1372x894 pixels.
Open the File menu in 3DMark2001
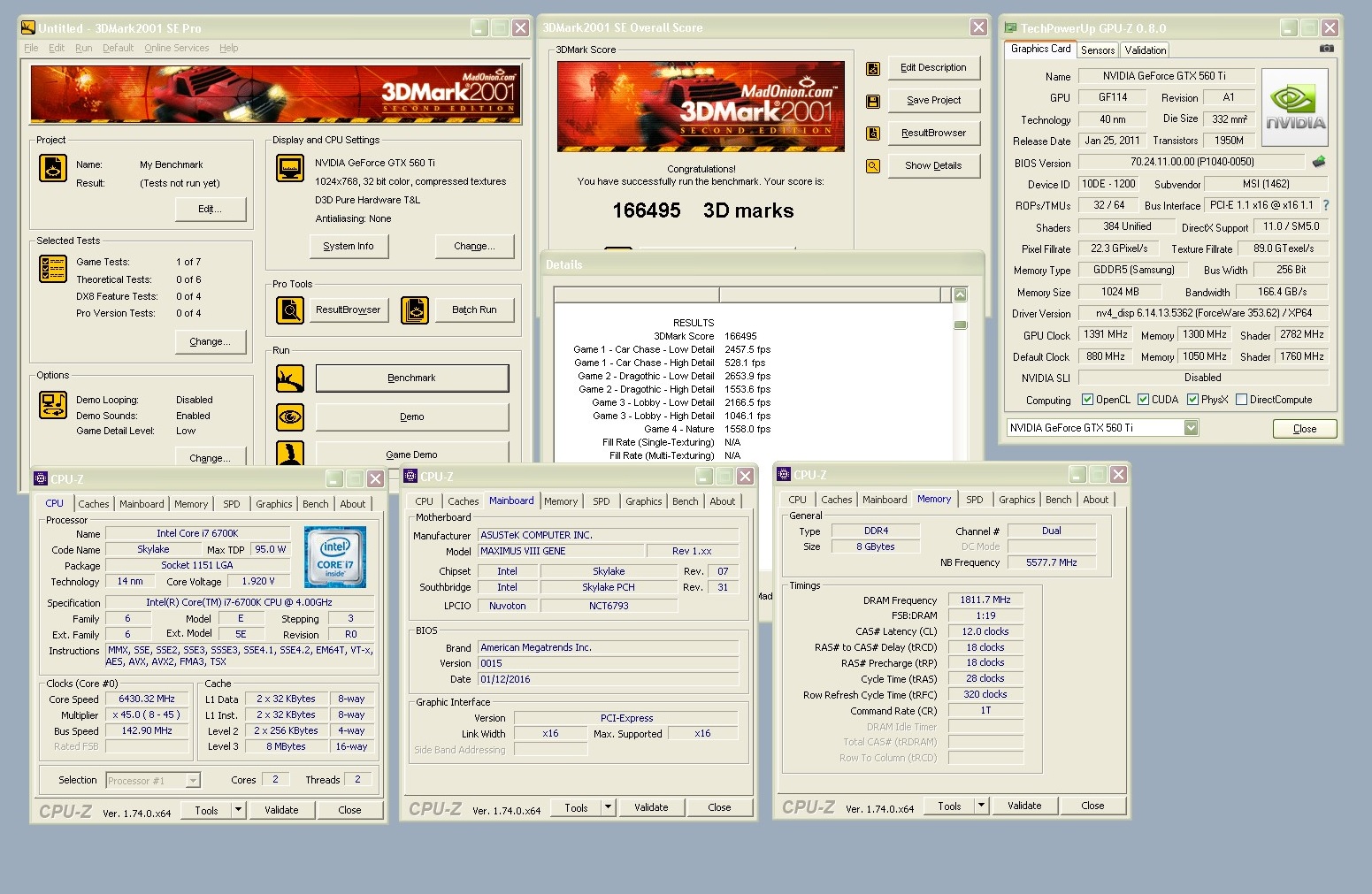[31, 48]
